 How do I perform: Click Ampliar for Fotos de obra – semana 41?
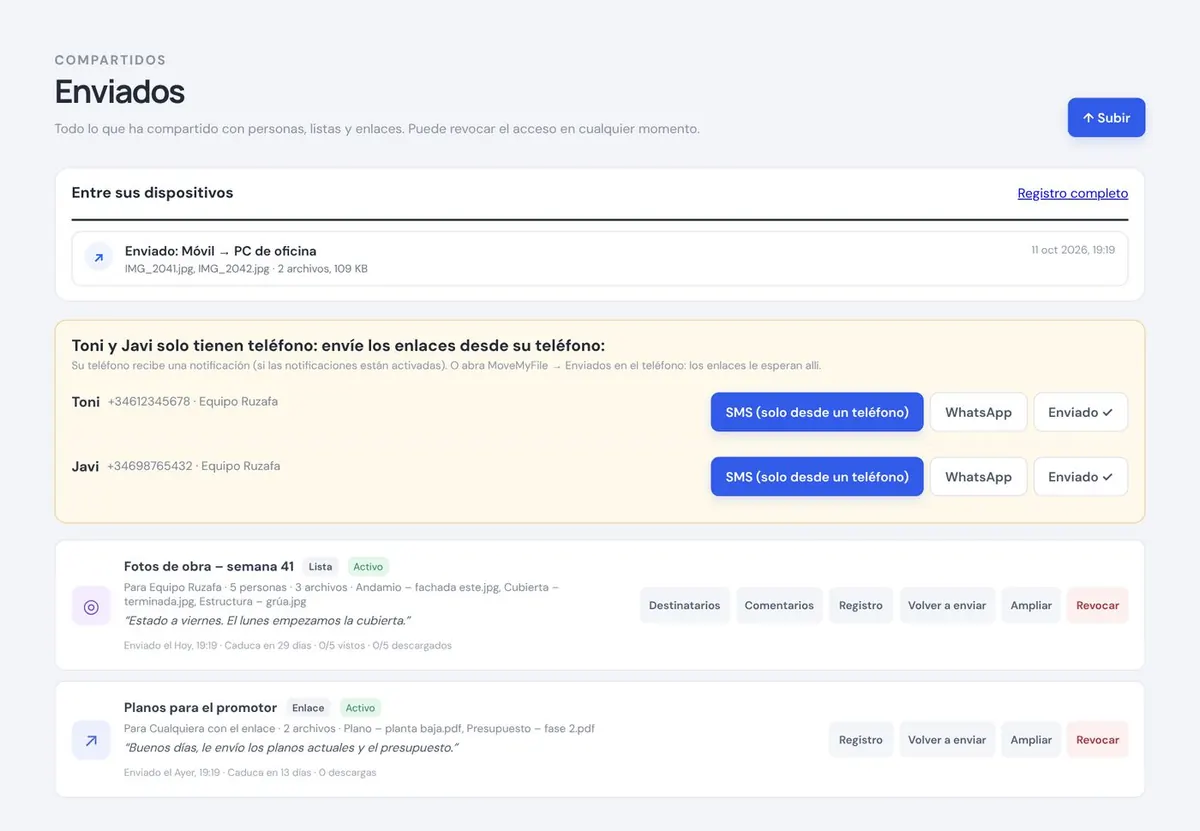(1031, 605)
